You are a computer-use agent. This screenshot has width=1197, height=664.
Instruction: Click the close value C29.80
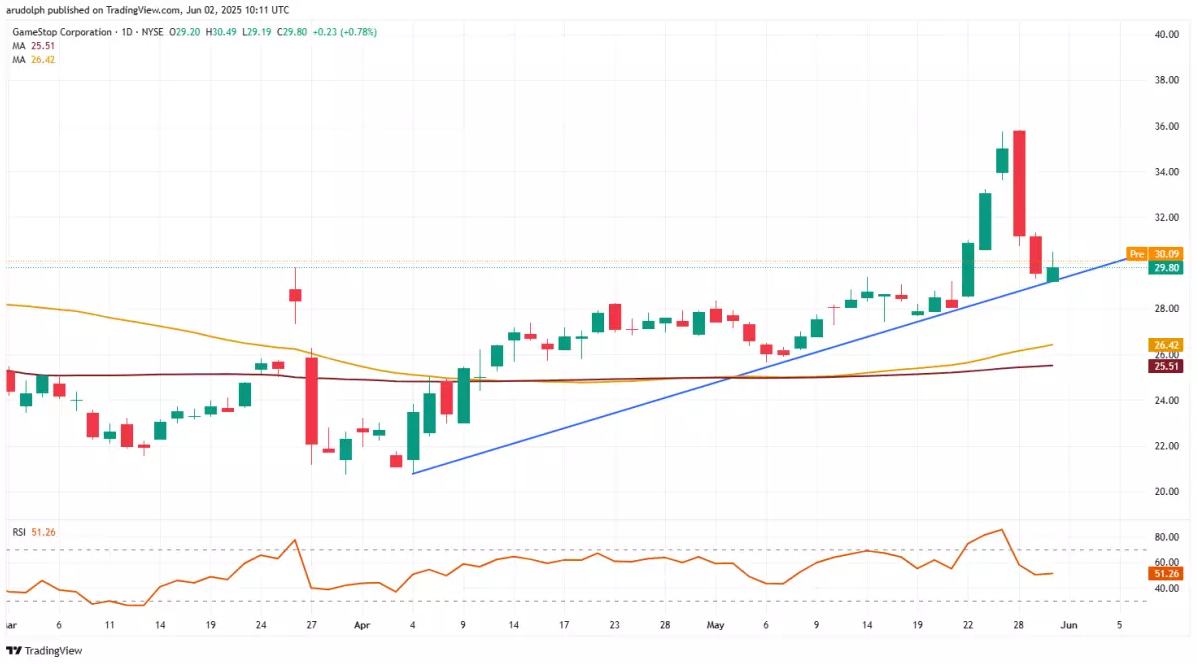292,32
